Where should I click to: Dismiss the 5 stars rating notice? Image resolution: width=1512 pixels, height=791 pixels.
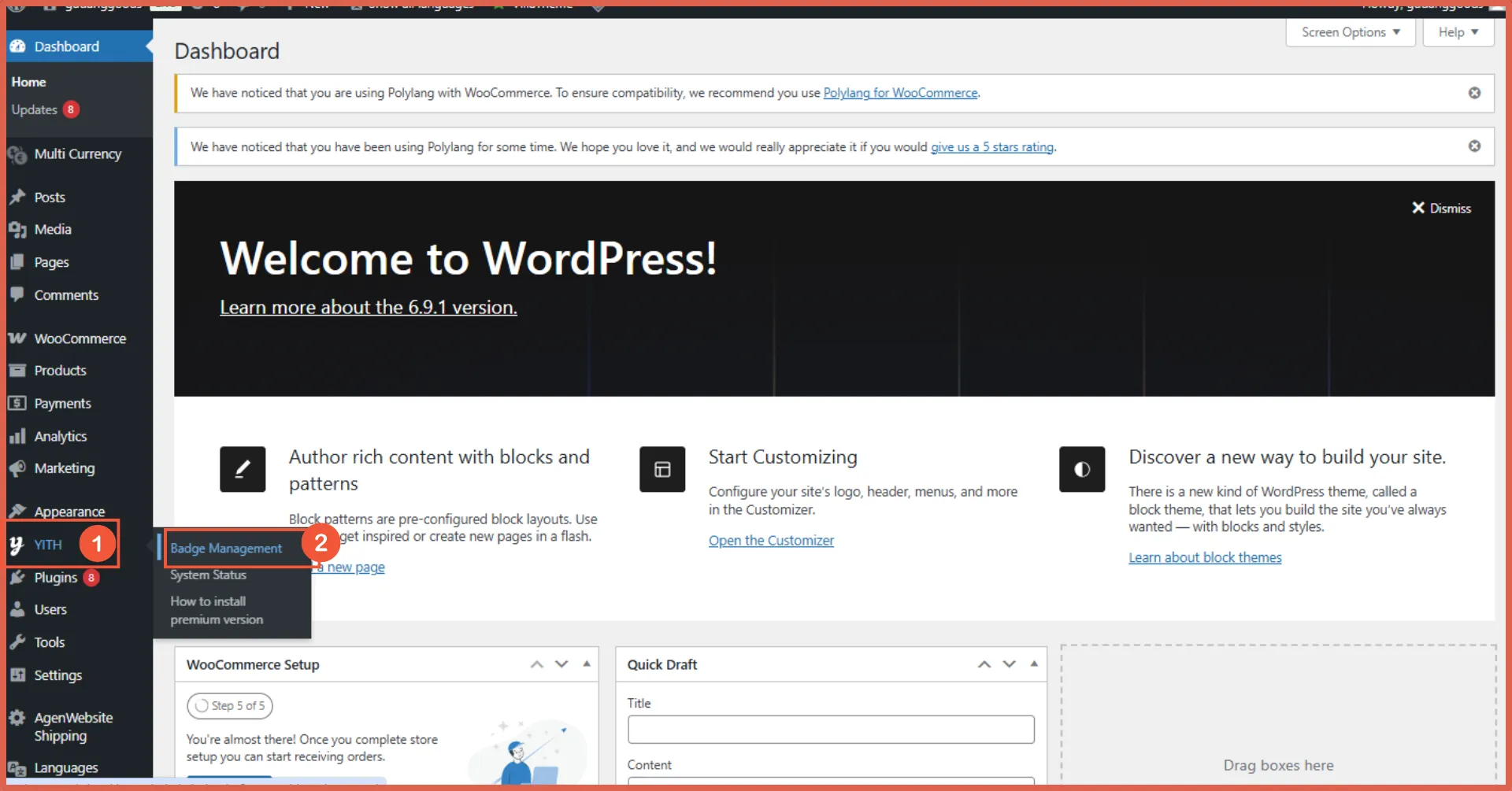pos(1474,146)
